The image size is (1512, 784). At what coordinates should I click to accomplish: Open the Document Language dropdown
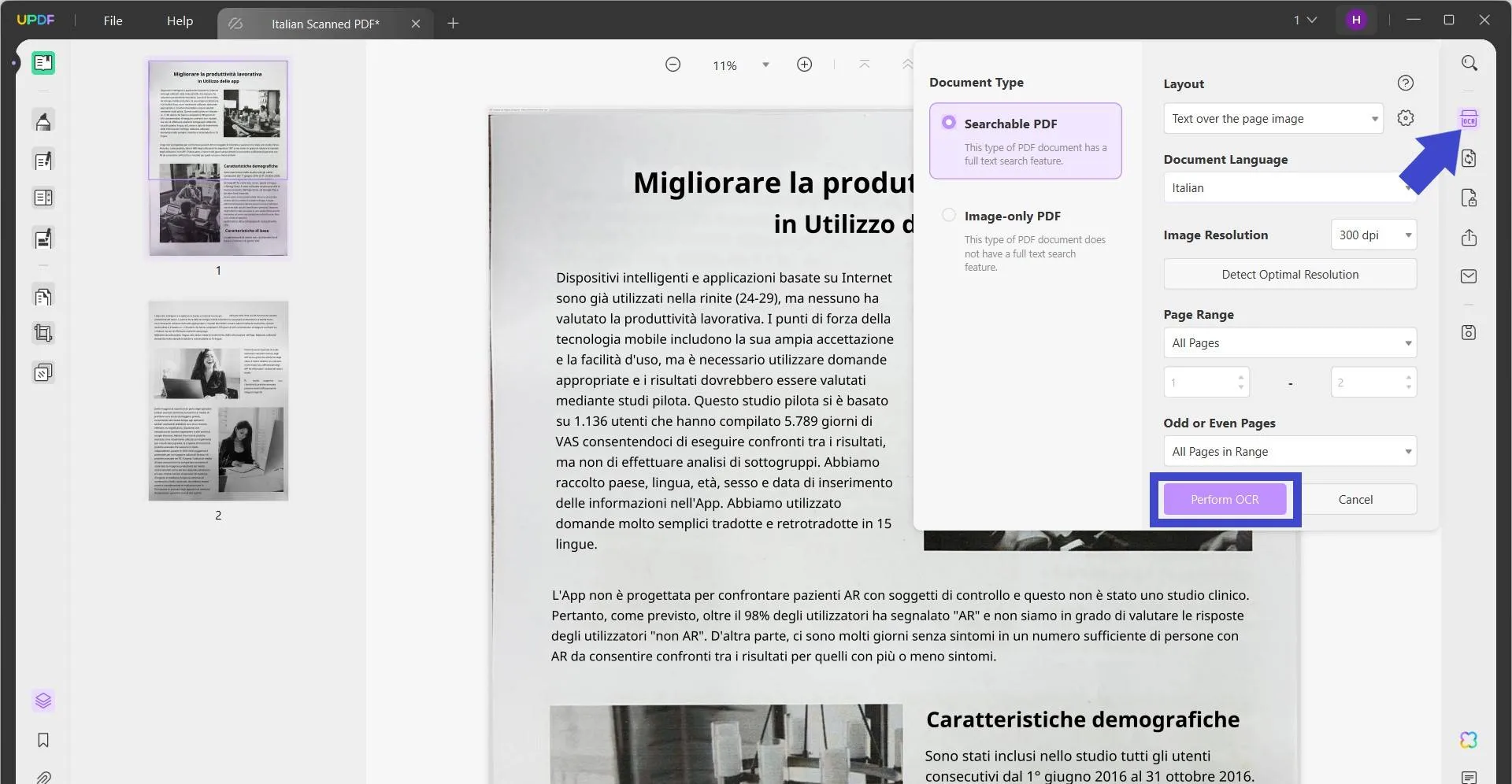[1289, 187]
